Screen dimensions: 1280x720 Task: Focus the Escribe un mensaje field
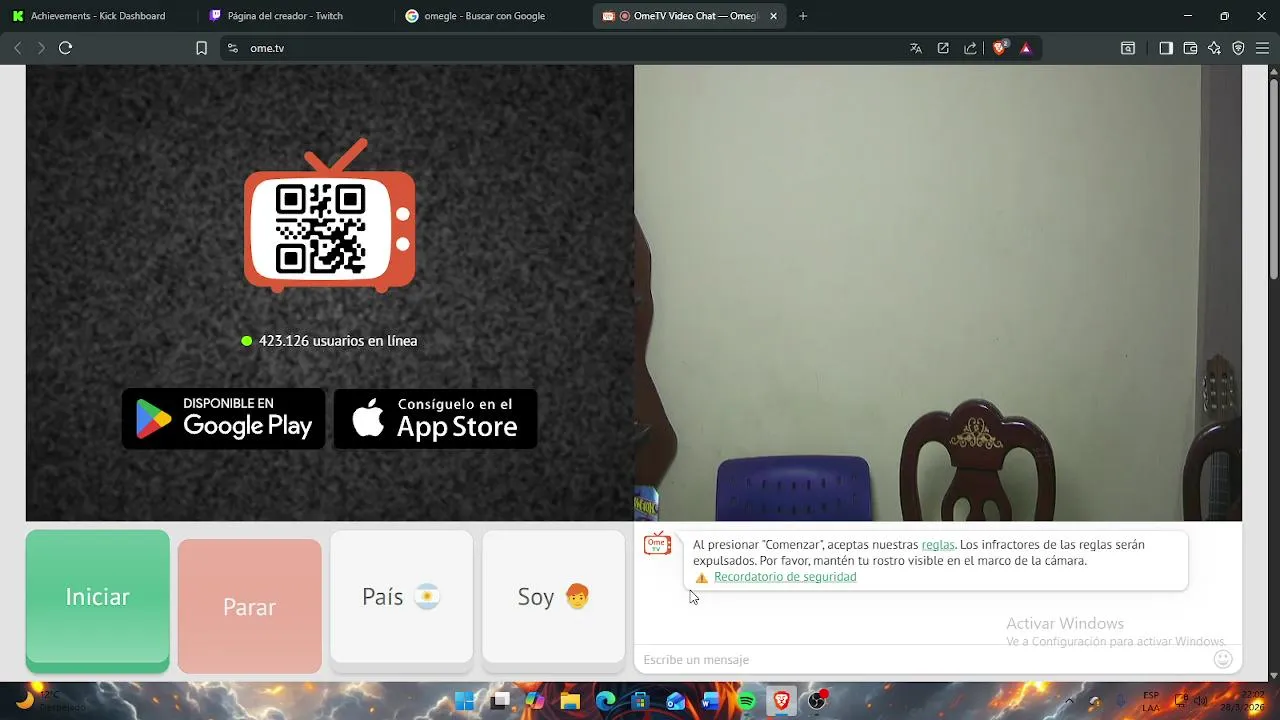coord(920,659)
